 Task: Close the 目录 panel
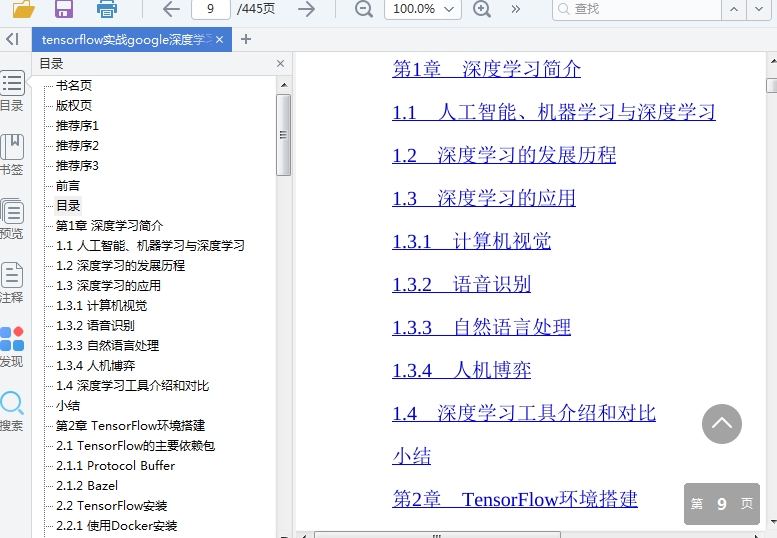click(280, 63)
